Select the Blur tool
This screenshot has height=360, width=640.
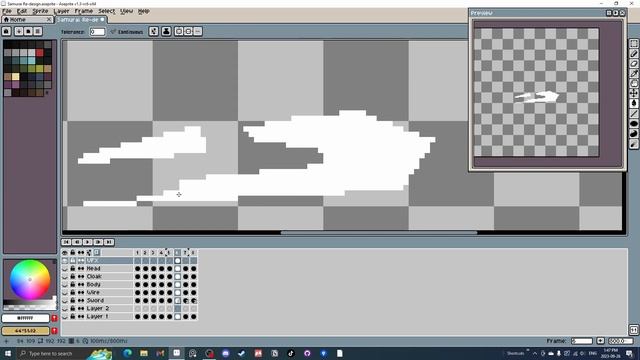(x=633, y=144)
